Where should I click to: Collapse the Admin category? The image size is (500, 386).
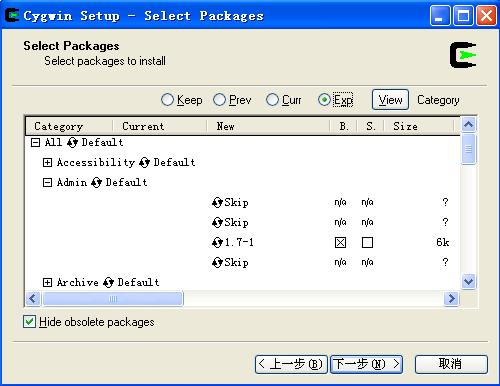click(x=47, y=183)
